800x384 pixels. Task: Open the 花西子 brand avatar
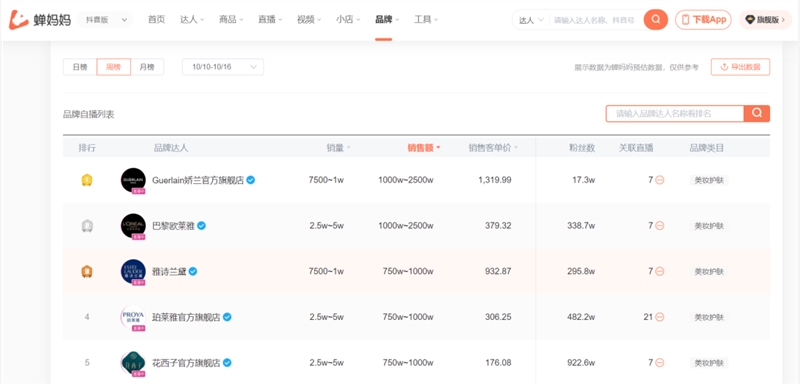133,363
